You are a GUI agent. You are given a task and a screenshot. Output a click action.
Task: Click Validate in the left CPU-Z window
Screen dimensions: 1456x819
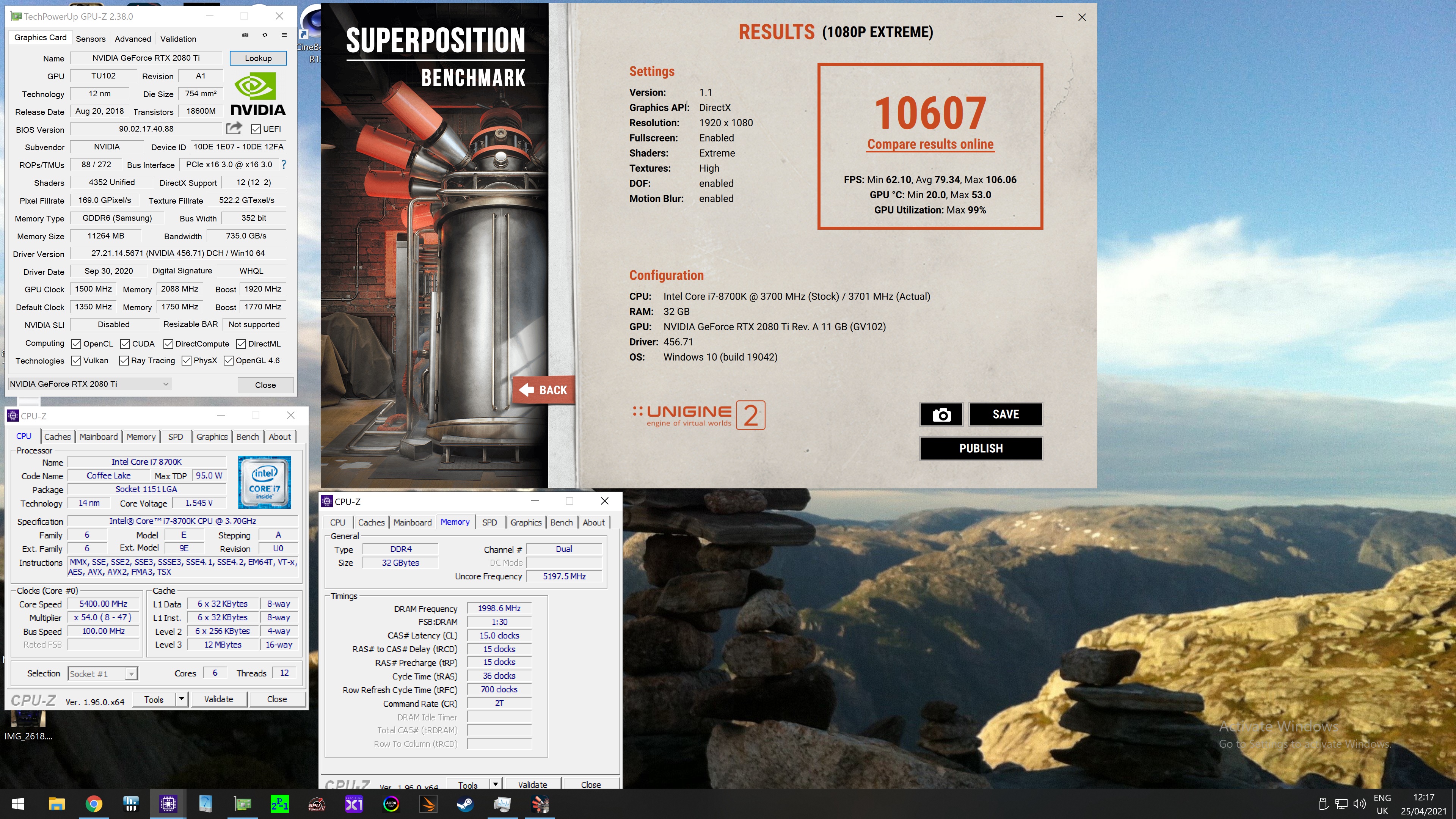pos(218,699)
